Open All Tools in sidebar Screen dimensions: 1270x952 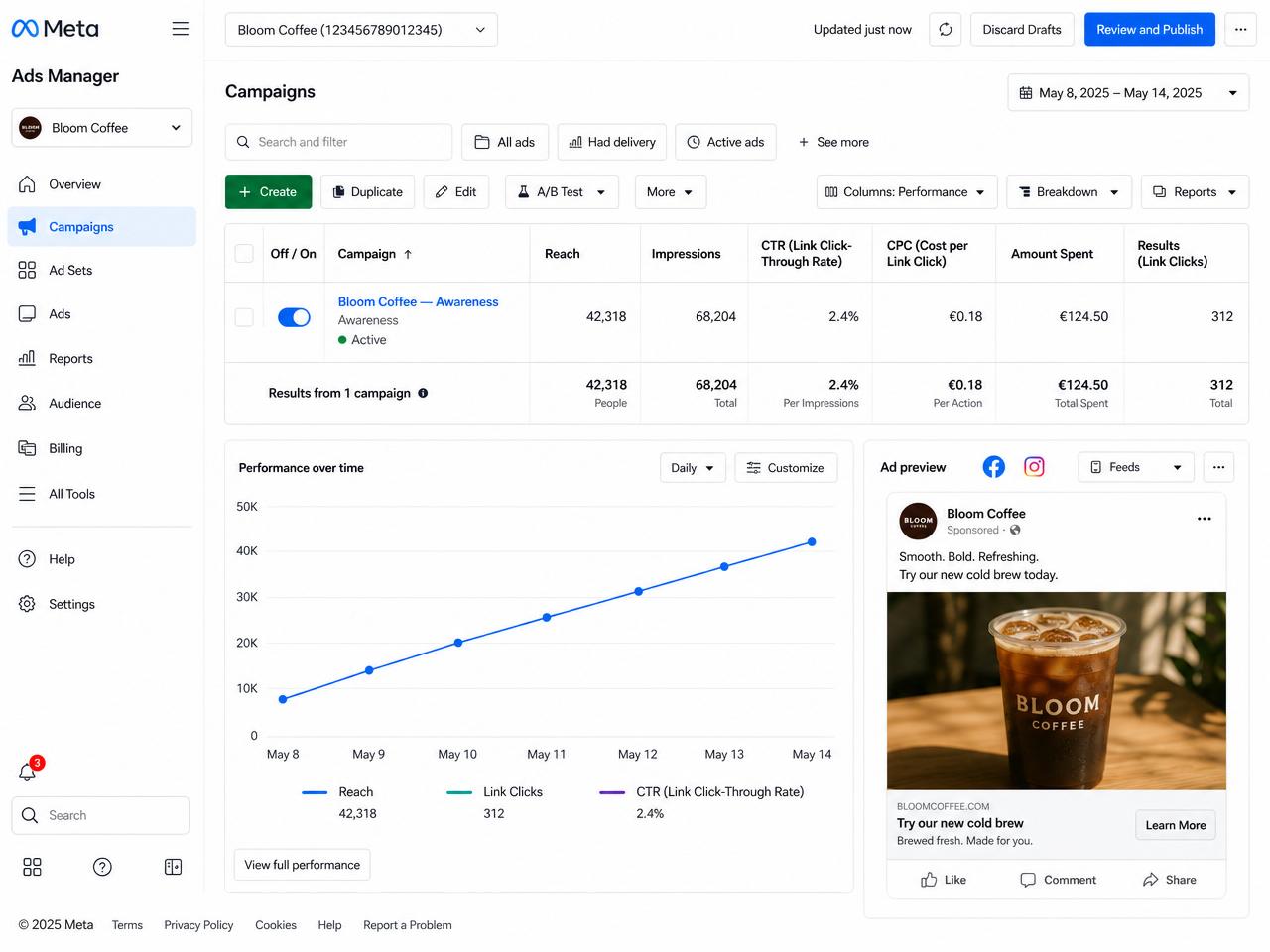pyautogui.click(x=101, y=494)
